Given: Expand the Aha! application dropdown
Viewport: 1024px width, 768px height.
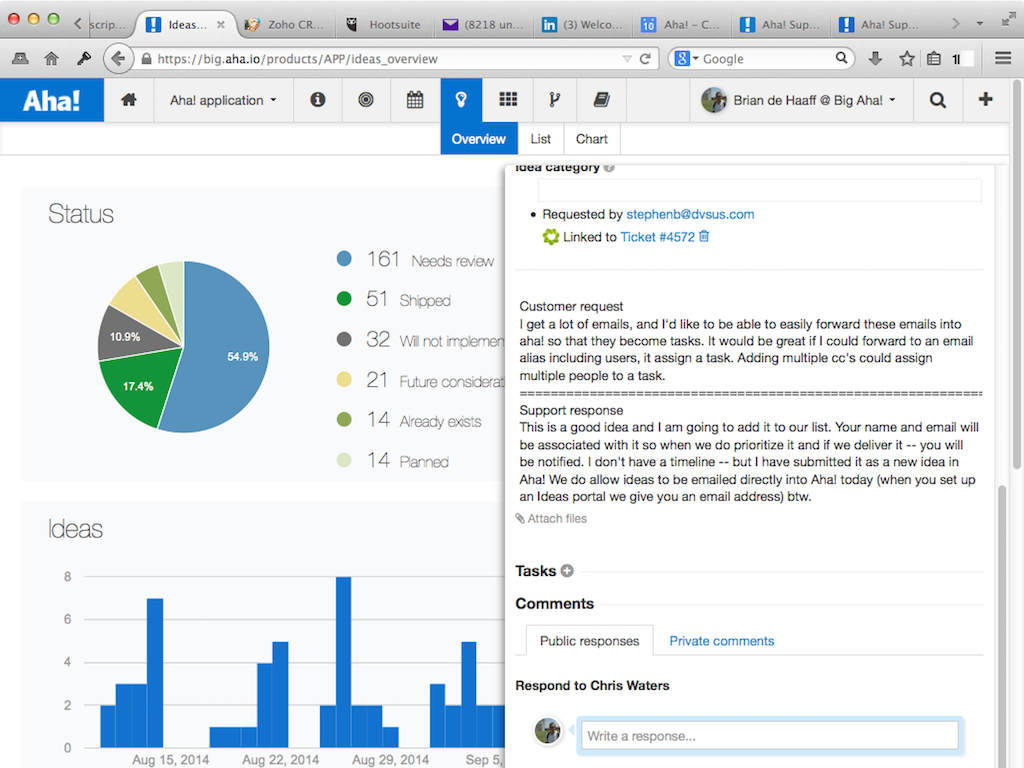Looking at the screenshot, I should click(x=223, y=100).
